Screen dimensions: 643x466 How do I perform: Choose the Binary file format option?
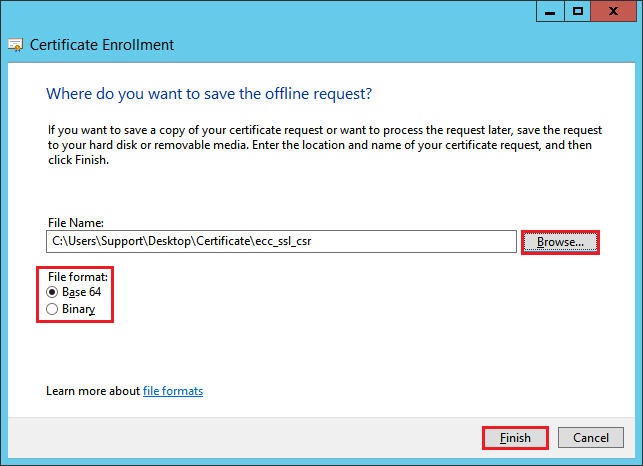[53, 310]
